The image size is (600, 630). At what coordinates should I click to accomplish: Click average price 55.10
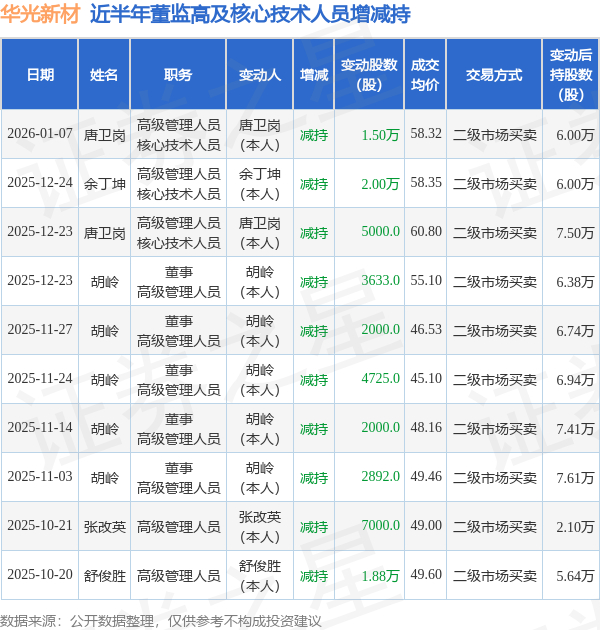coord(426,281)
